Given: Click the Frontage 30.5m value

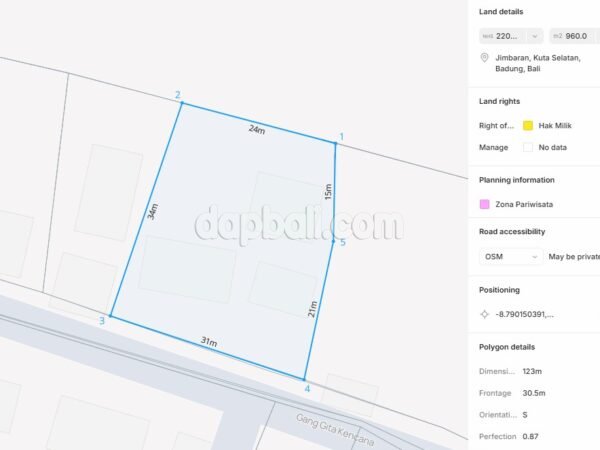Looking at the screenshot, I should [534, 393].
